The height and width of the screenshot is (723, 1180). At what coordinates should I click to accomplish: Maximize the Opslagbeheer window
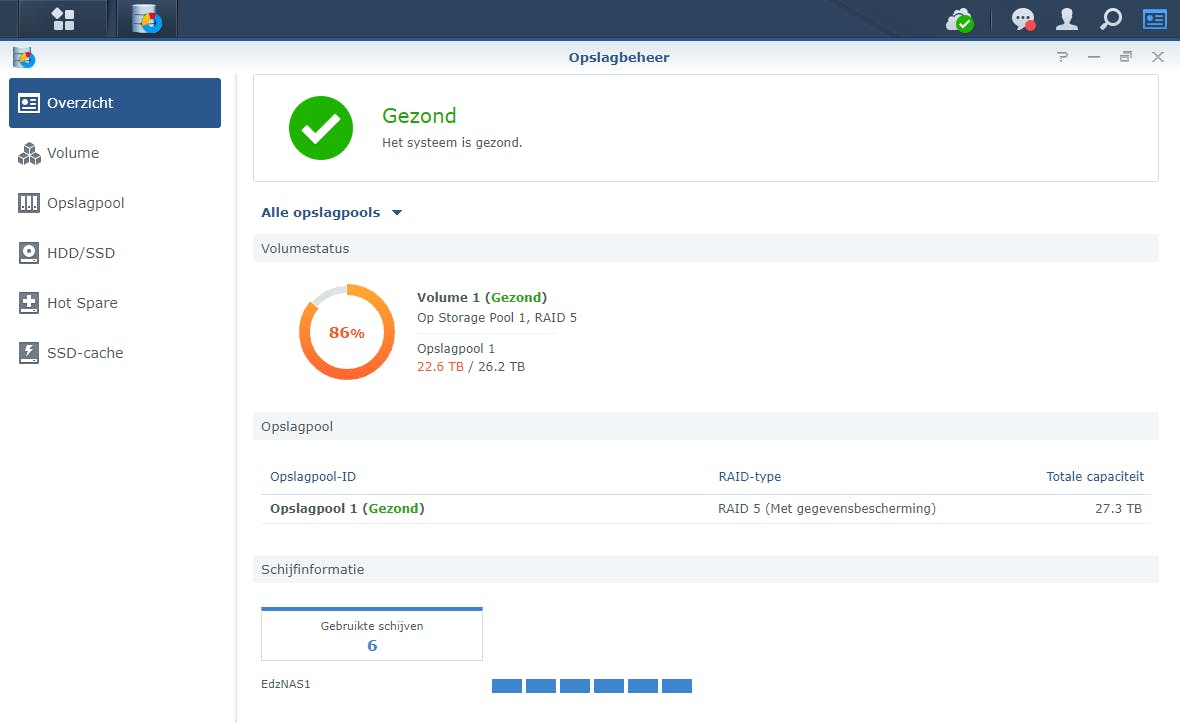[x=1126, y=57]
